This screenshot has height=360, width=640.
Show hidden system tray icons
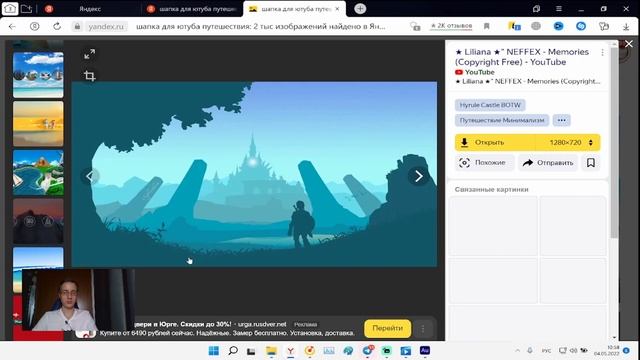coord(518,351)
